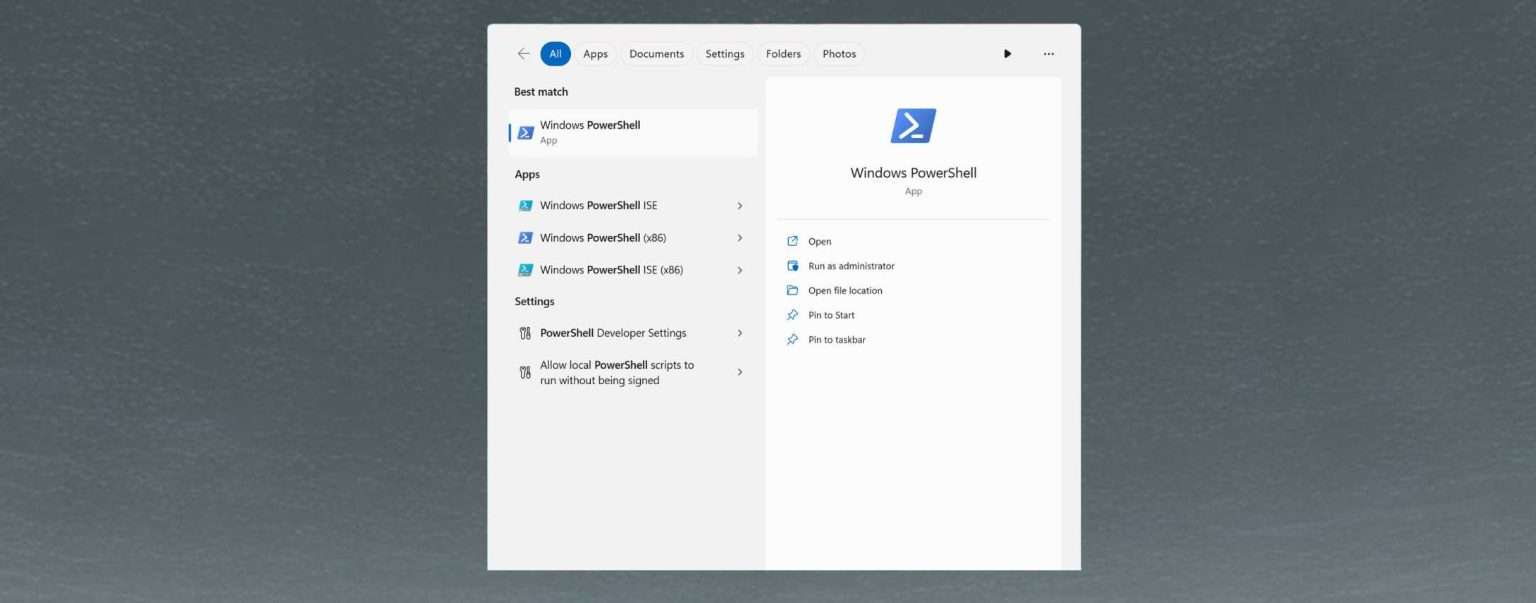Click the PowerShell ISE (x86) app icon
The width and height of the screenshot is (1536, 603).
point(525,270)
